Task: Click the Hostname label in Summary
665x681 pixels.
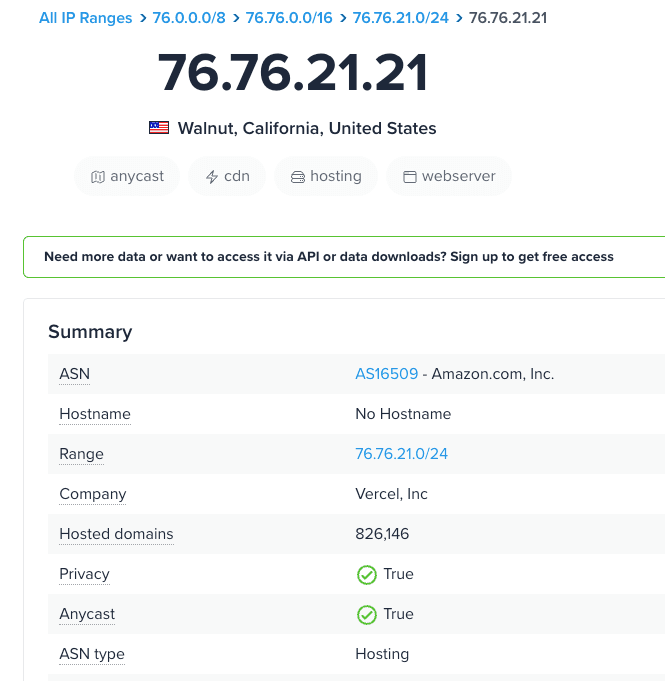Action: click(x=95, y=414)
